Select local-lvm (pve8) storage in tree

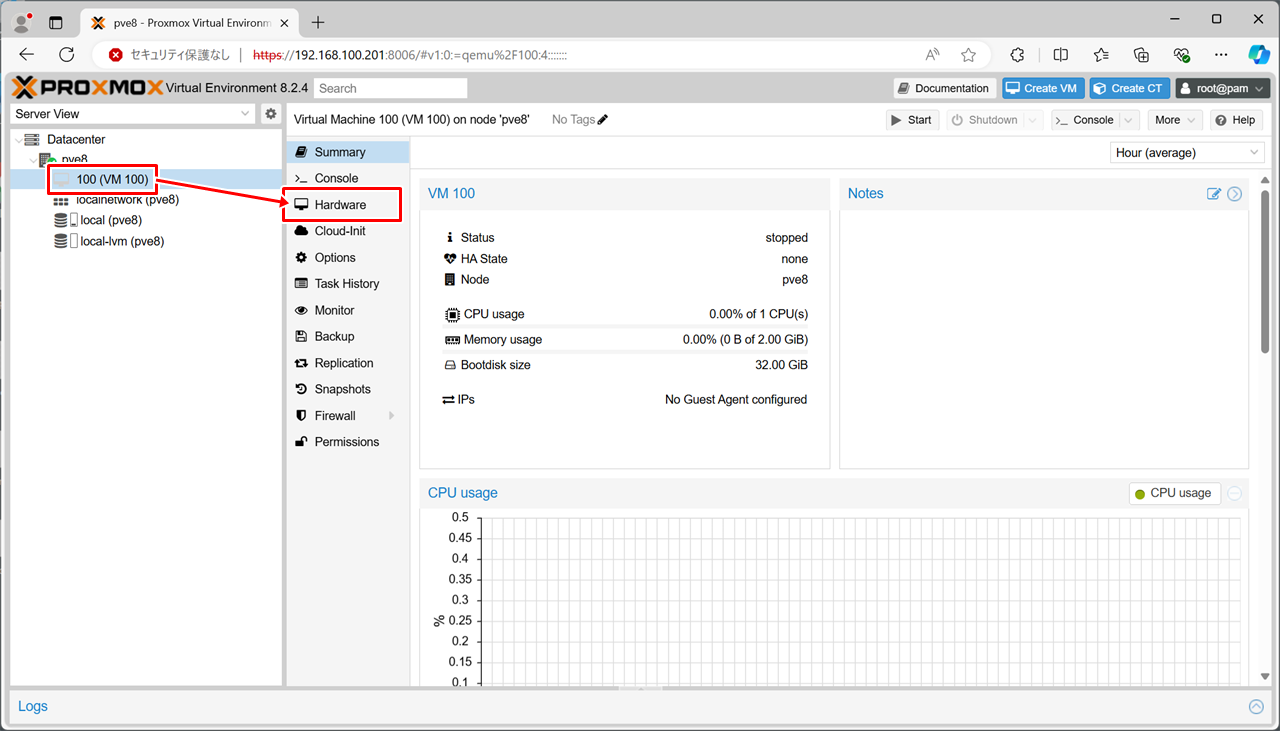point(121,241)
